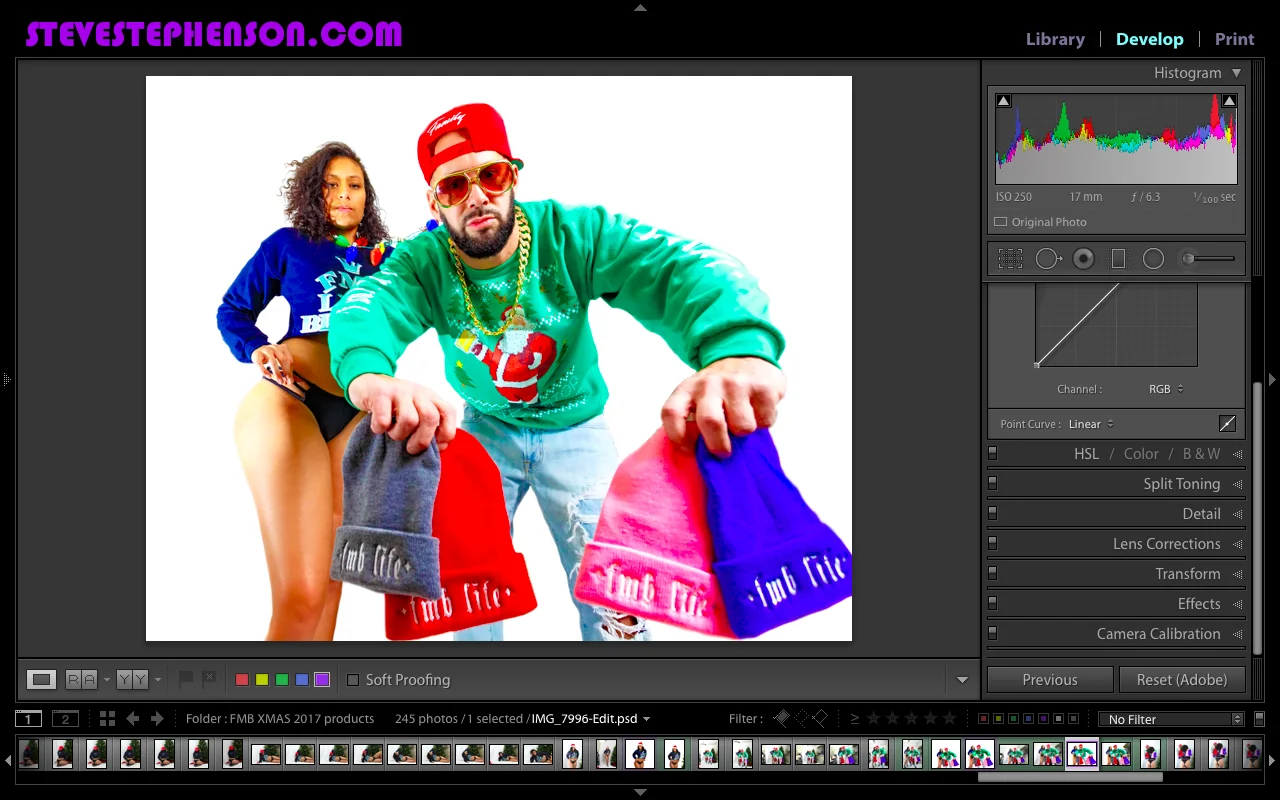
Task: Click the Previous button
Action: click(1050, 680)
